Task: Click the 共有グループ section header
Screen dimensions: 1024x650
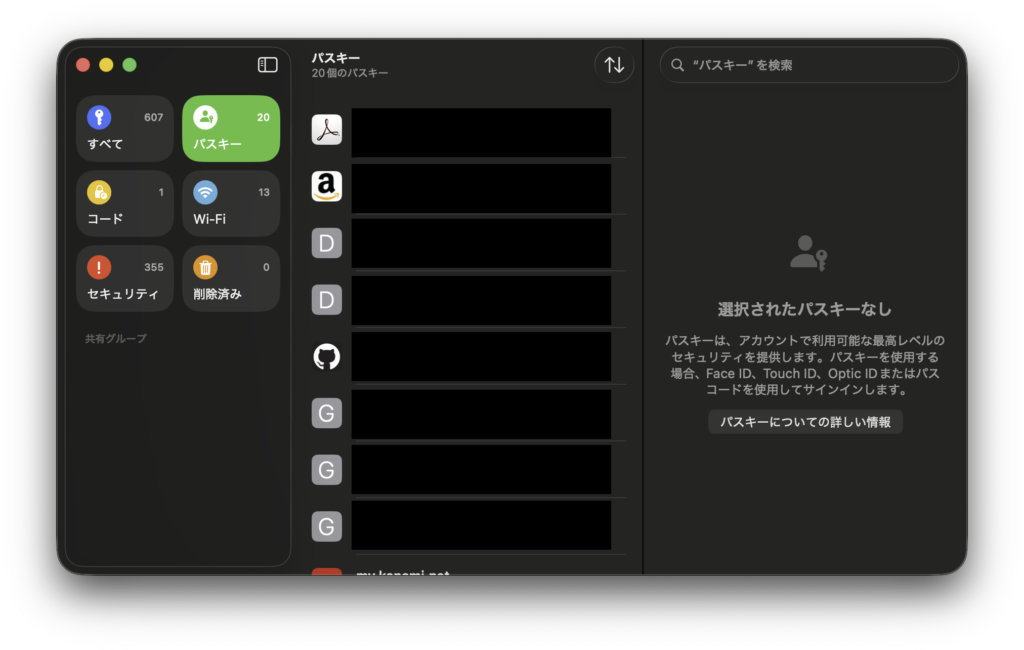Action: (x=116, y=338)
